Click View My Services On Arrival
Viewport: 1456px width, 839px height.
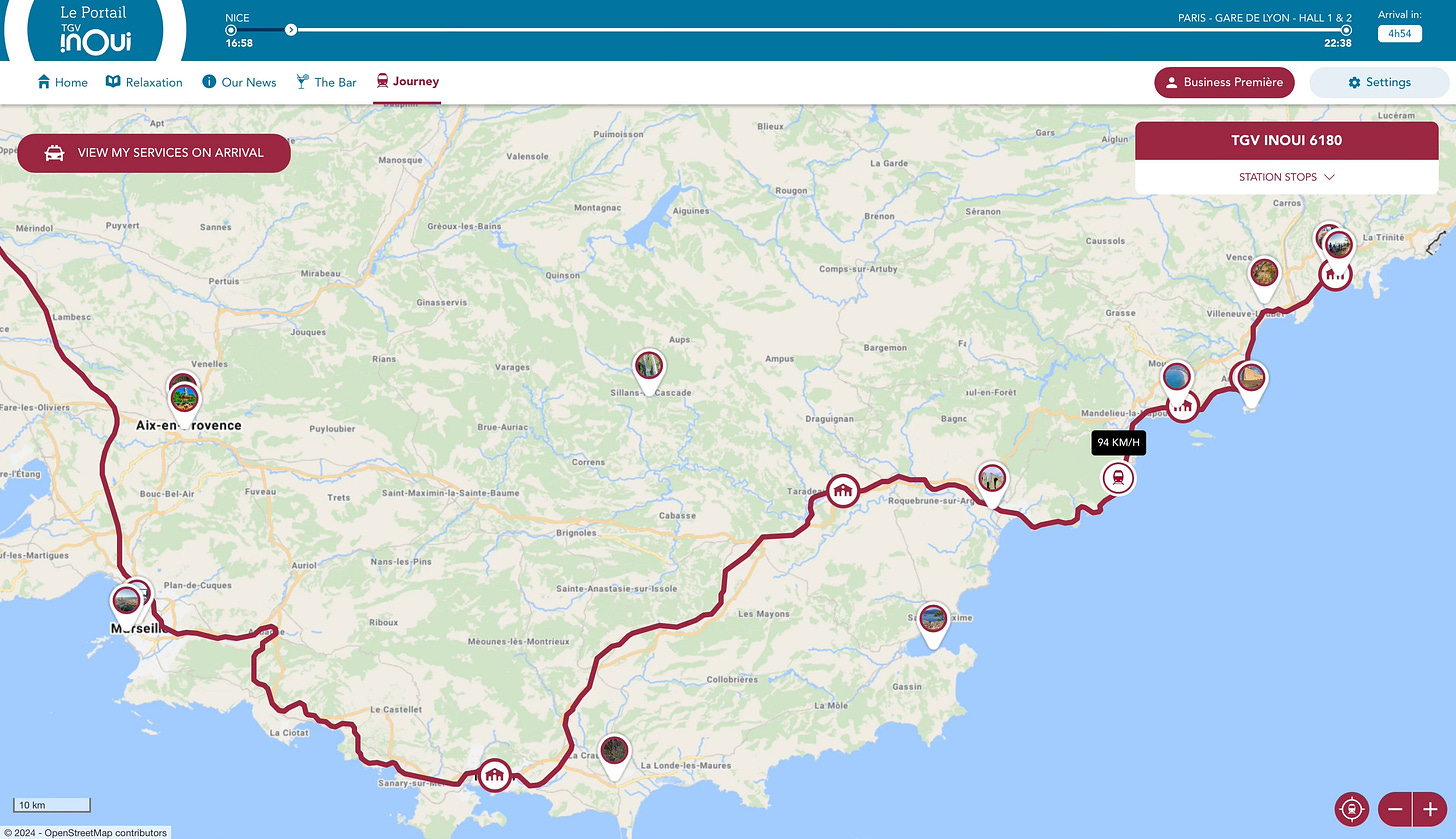(154, 153)
